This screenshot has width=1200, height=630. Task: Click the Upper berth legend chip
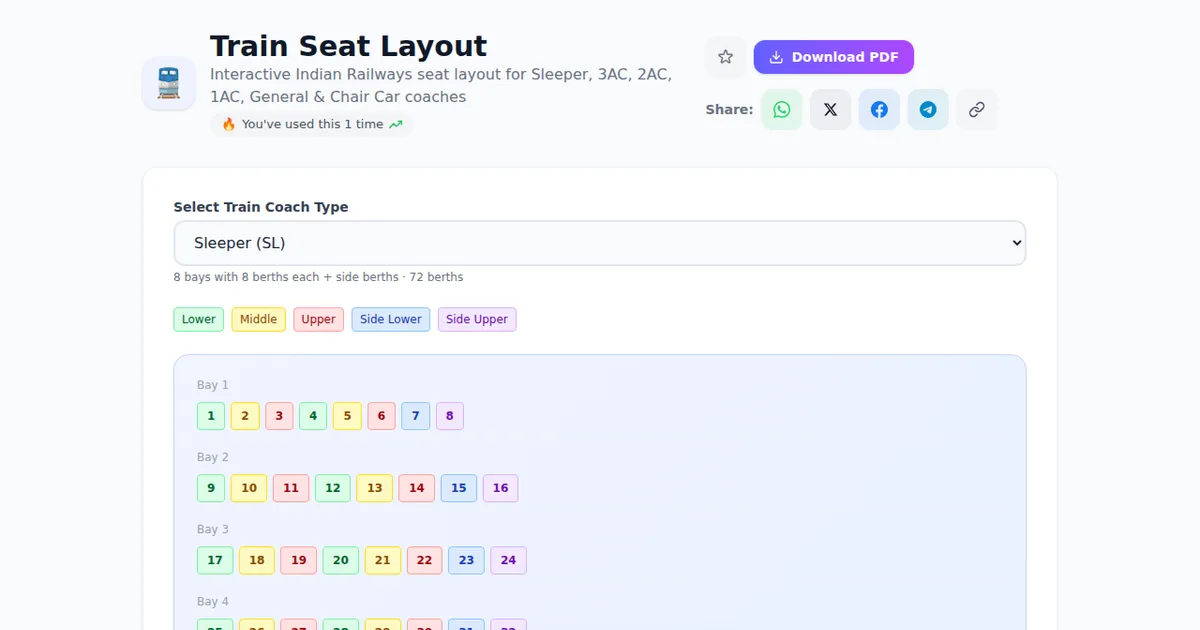click(319, 319)
